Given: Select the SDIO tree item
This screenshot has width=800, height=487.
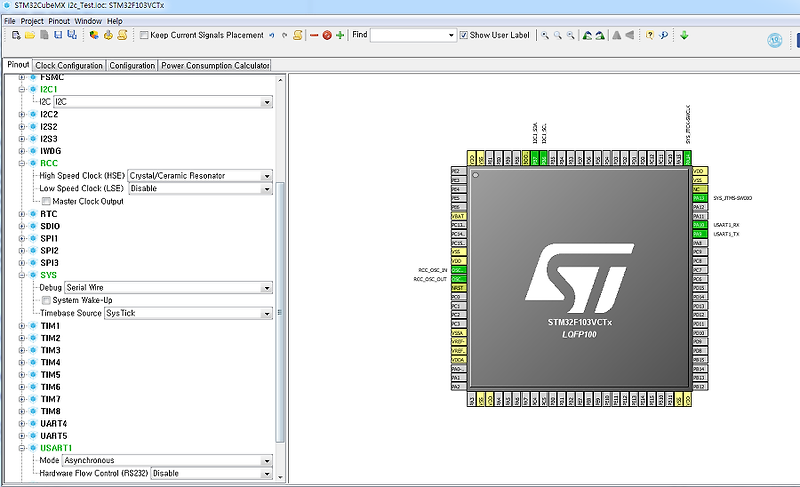Looking at the screenshot, I should click(x=50, y=226).
